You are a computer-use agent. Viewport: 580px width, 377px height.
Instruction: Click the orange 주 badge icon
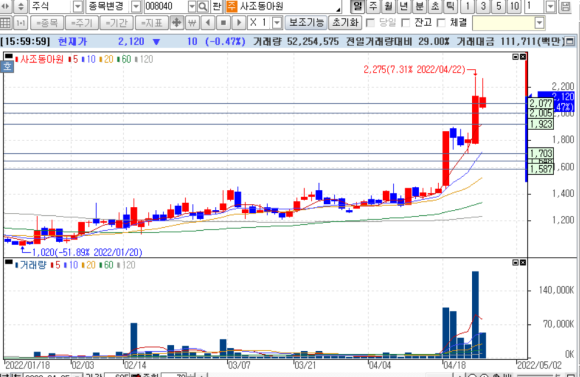[x=232, y=6]
